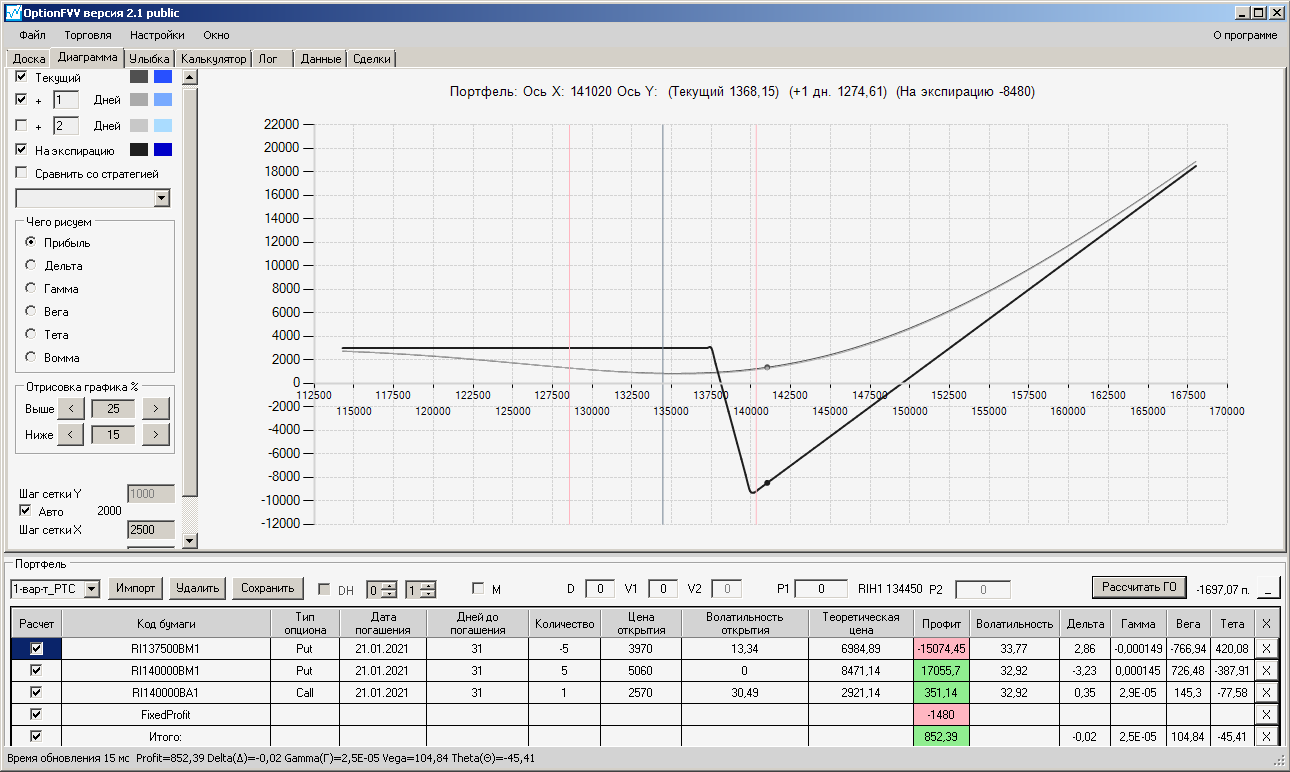Select the Вега radio button

pyautogui.click(x=31, y=312)
